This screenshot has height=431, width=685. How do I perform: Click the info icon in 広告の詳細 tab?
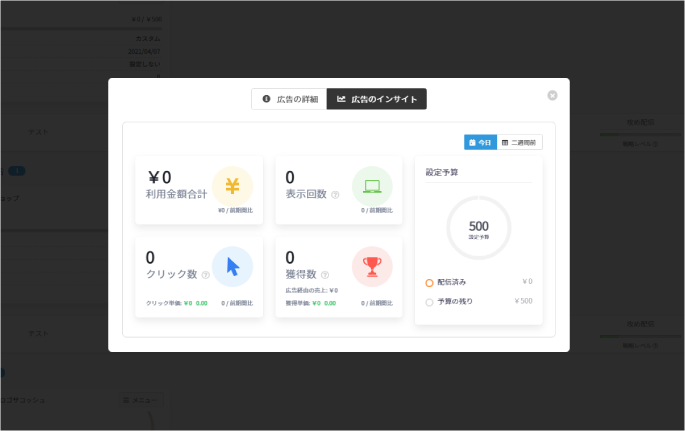pos(266,99)
